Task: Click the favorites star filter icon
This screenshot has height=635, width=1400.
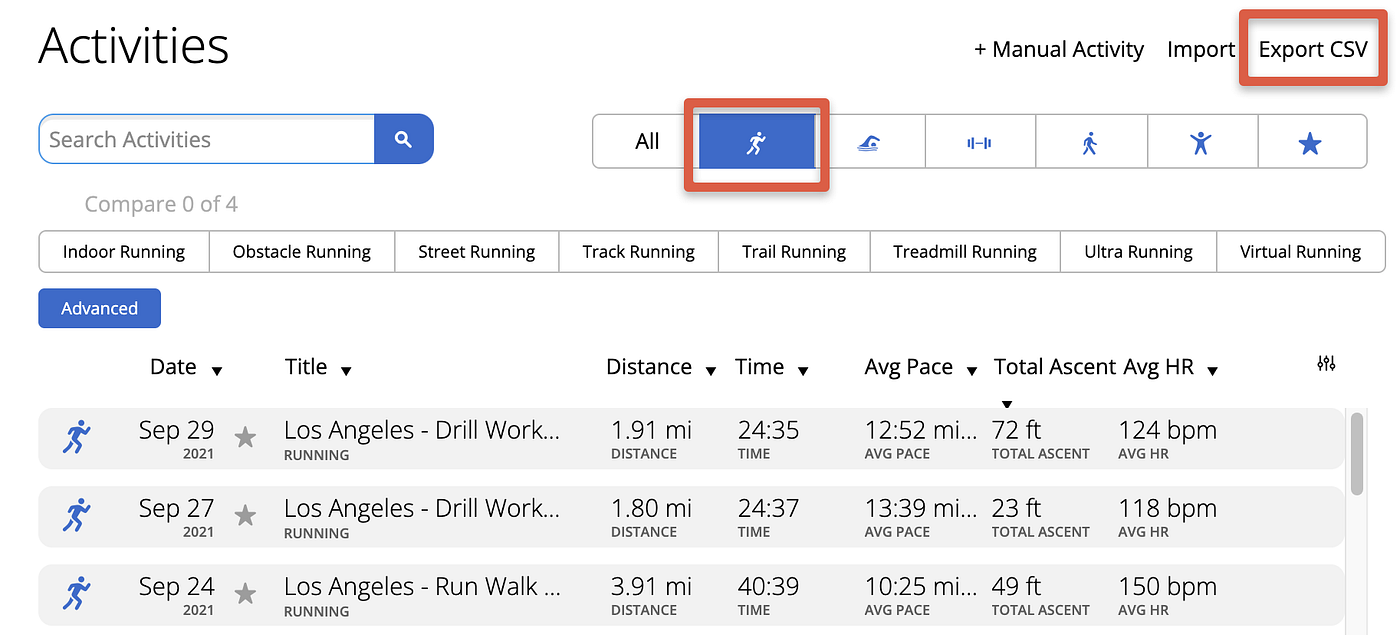Action: tap(1310, 143)
